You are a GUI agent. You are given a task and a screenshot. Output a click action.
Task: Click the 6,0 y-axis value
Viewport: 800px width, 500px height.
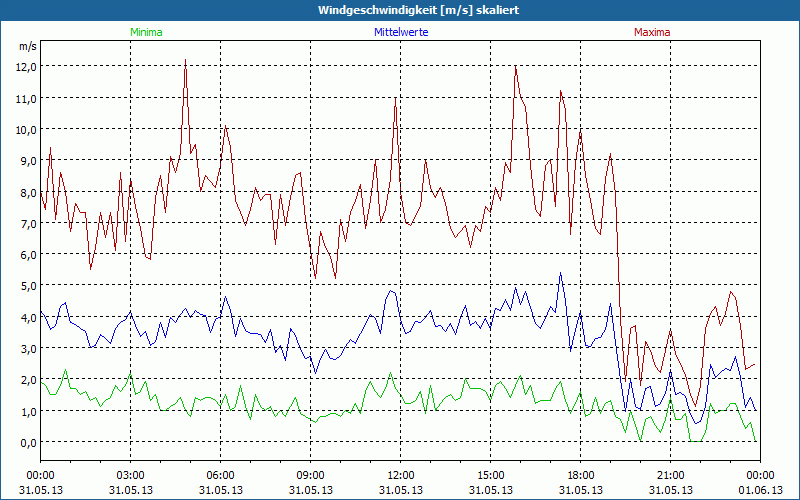click(x=29, y=255)
